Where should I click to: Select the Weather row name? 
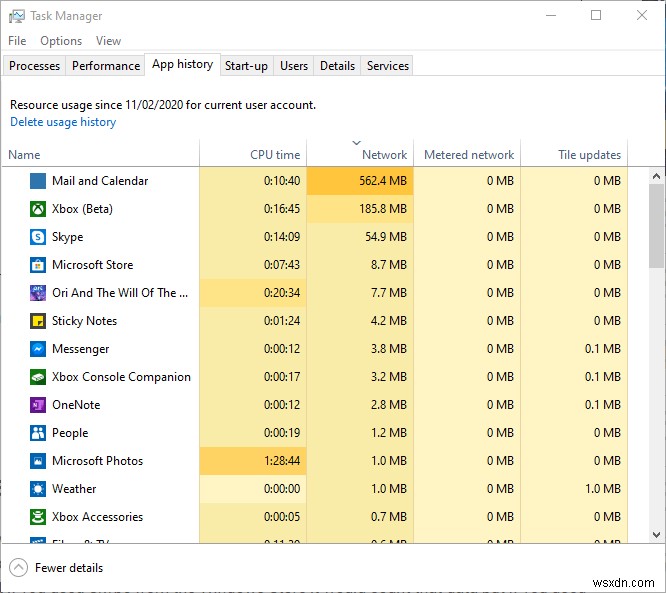coord(74,489)
